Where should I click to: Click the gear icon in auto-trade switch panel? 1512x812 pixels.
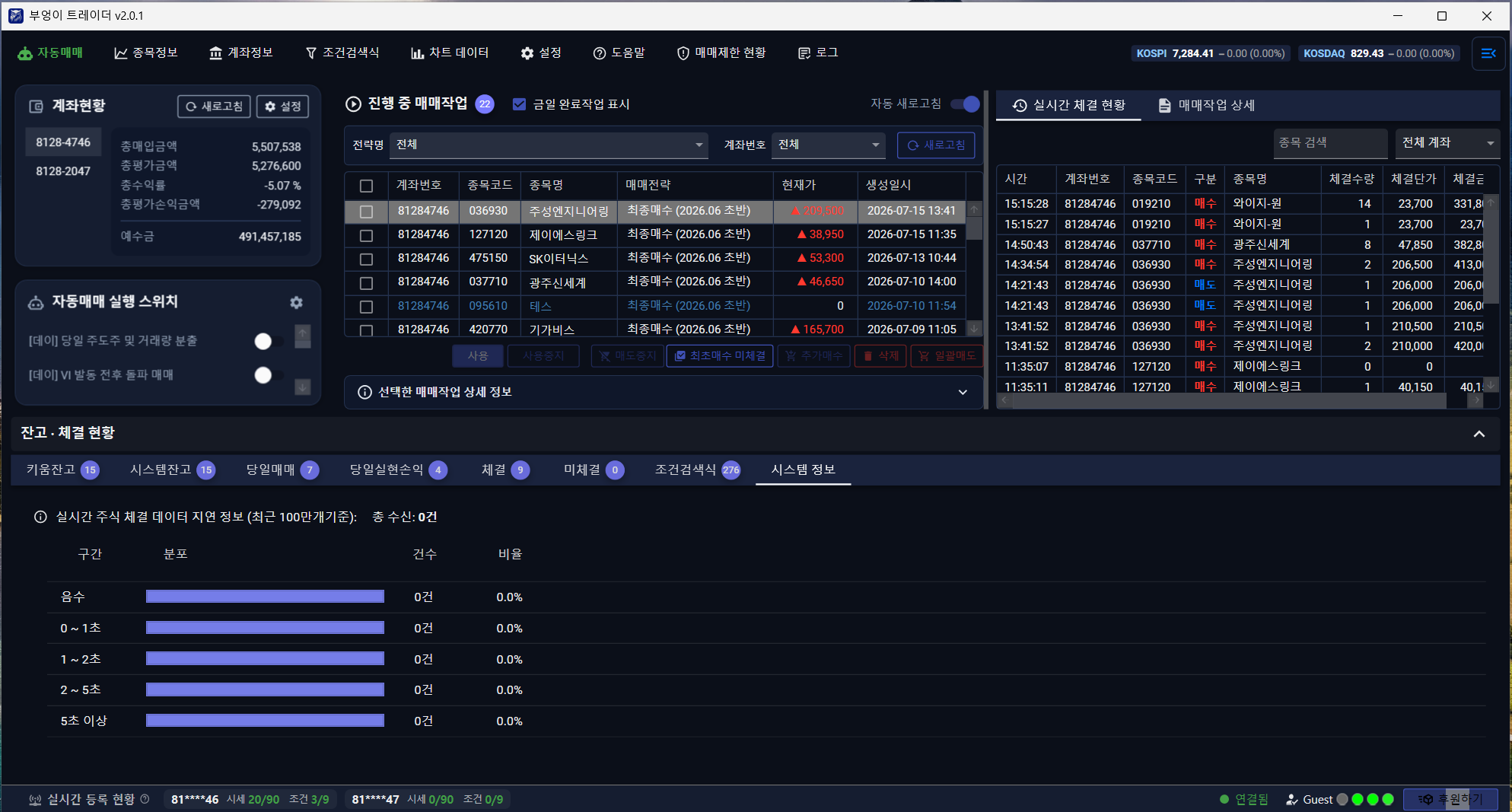[297, 303]
